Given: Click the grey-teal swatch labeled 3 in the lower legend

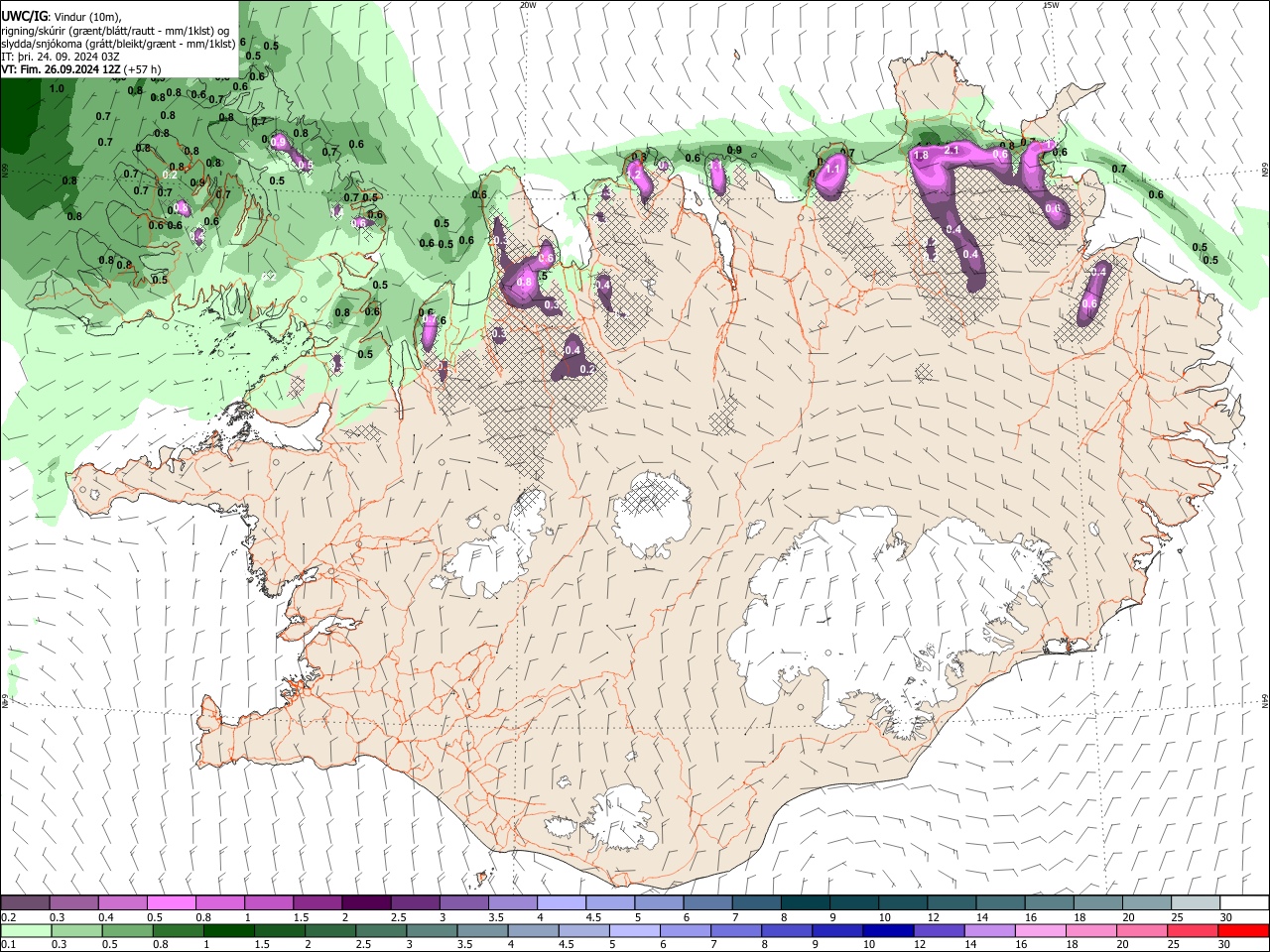Looking at the screenshot, I should pos(432,931).
